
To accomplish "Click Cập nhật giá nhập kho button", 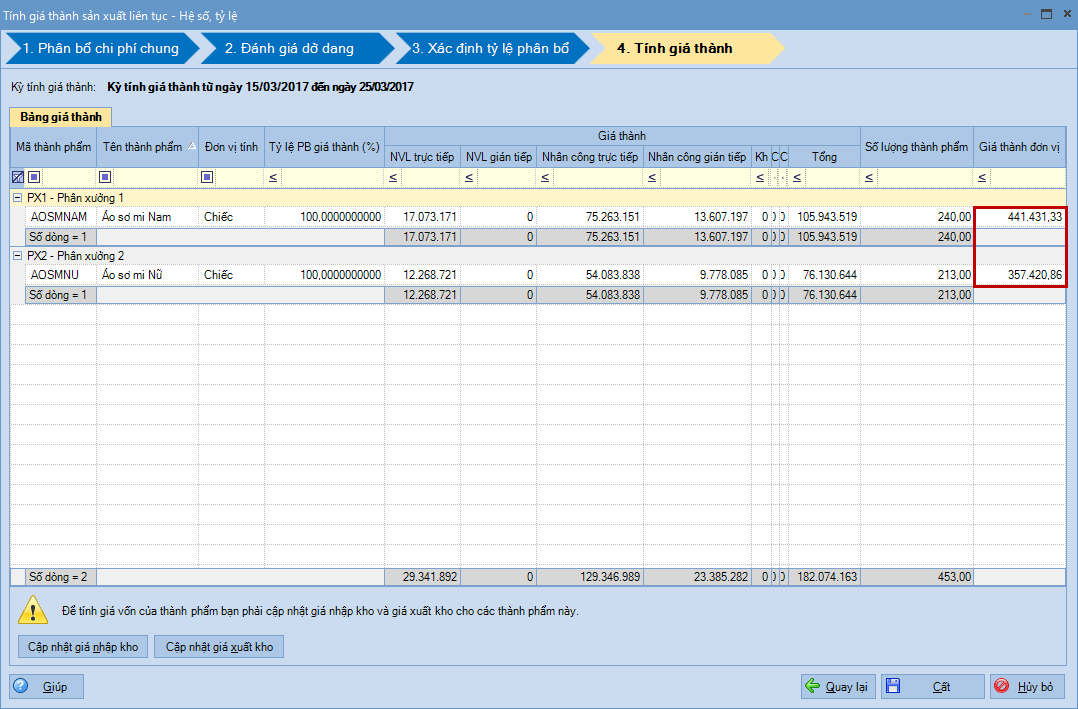I will [83, 647].
